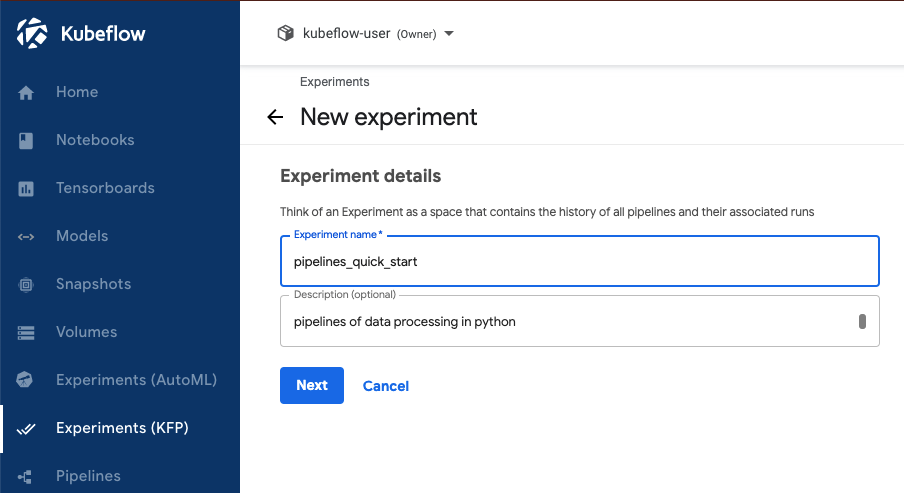Click the Description scrollbar handle
The width and height of the screenshot is (904, 493).
862,321
